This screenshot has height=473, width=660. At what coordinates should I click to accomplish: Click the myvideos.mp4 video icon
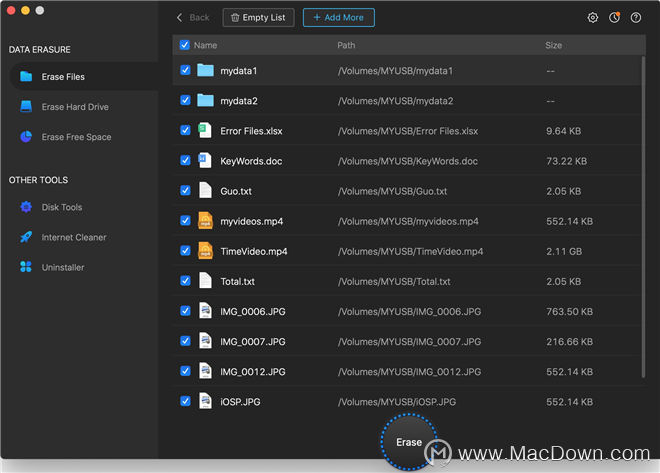pyautogui.click(x=205, y=221)
